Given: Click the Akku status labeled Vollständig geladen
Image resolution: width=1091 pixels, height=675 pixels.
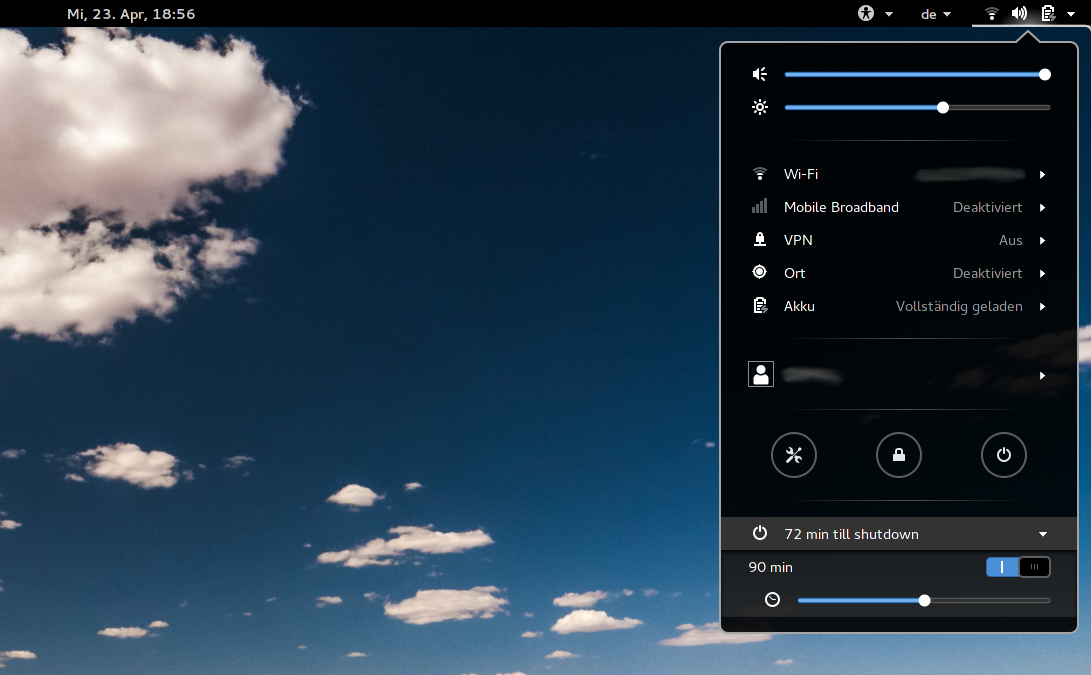Looking at the screenshot, I should pos(958,305).
